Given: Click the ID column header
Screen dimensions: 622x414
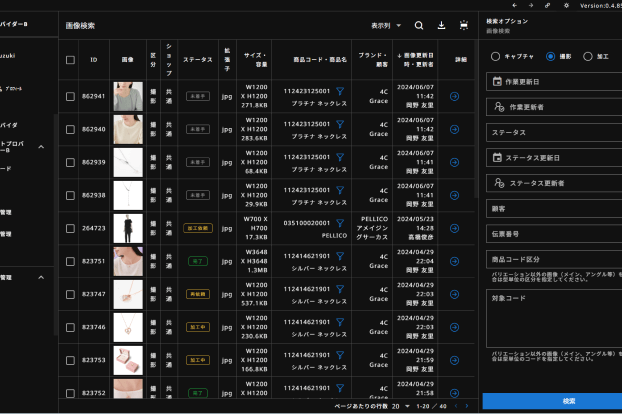Looking at the screenshot, I should (x=94, y=60).
